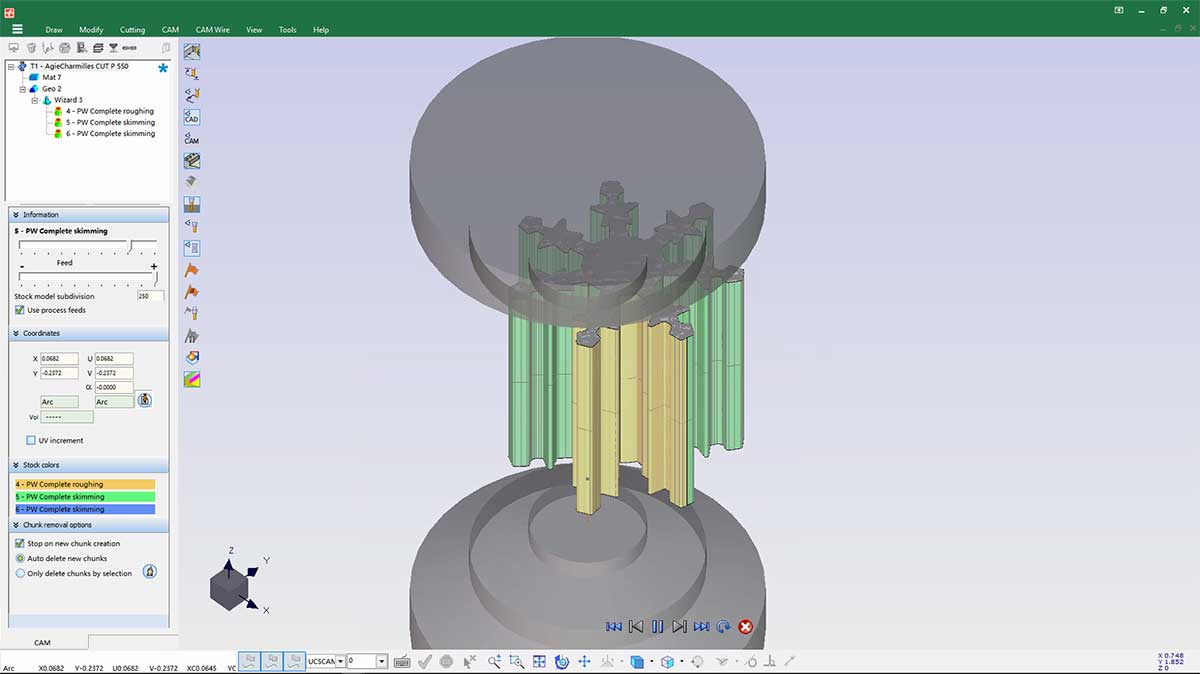The width and height of the screenshot is (1200, 674).
Task: Click the fit-all view icon in bottom toolbar
Action: [x=539, y=660]
